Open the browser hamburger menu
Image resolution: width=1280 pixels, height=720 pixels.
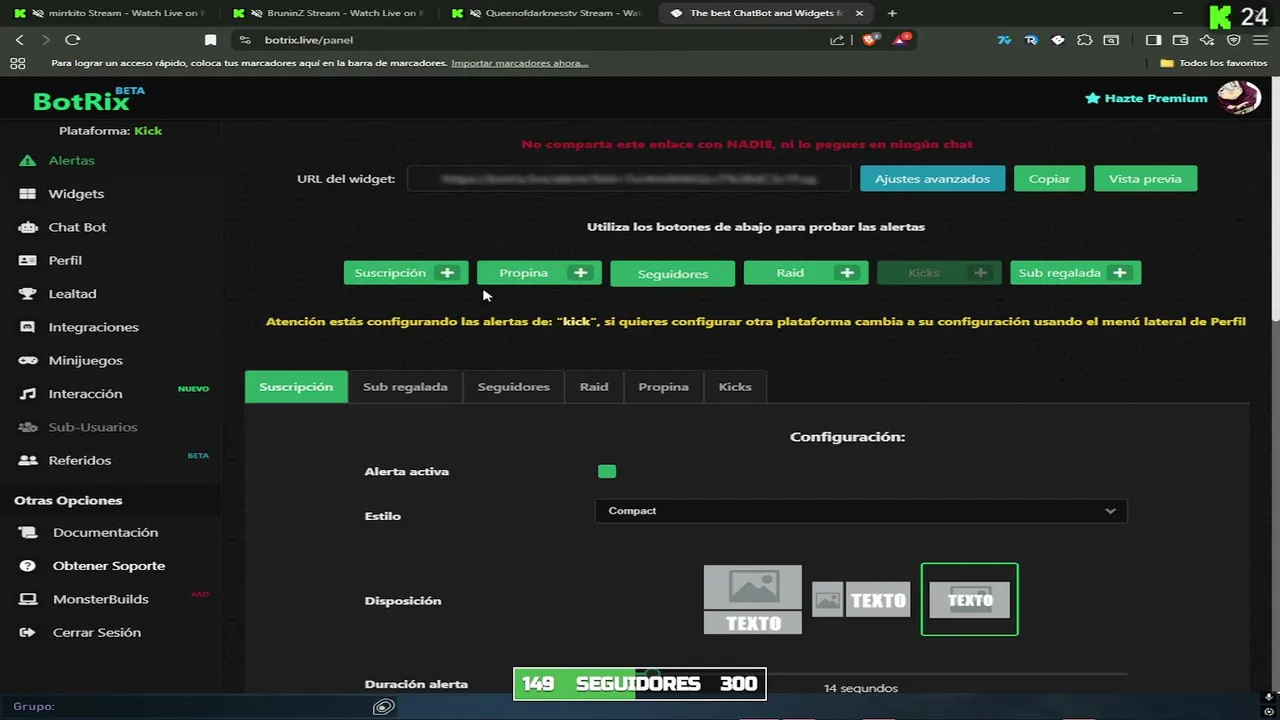click(1262, 40)
